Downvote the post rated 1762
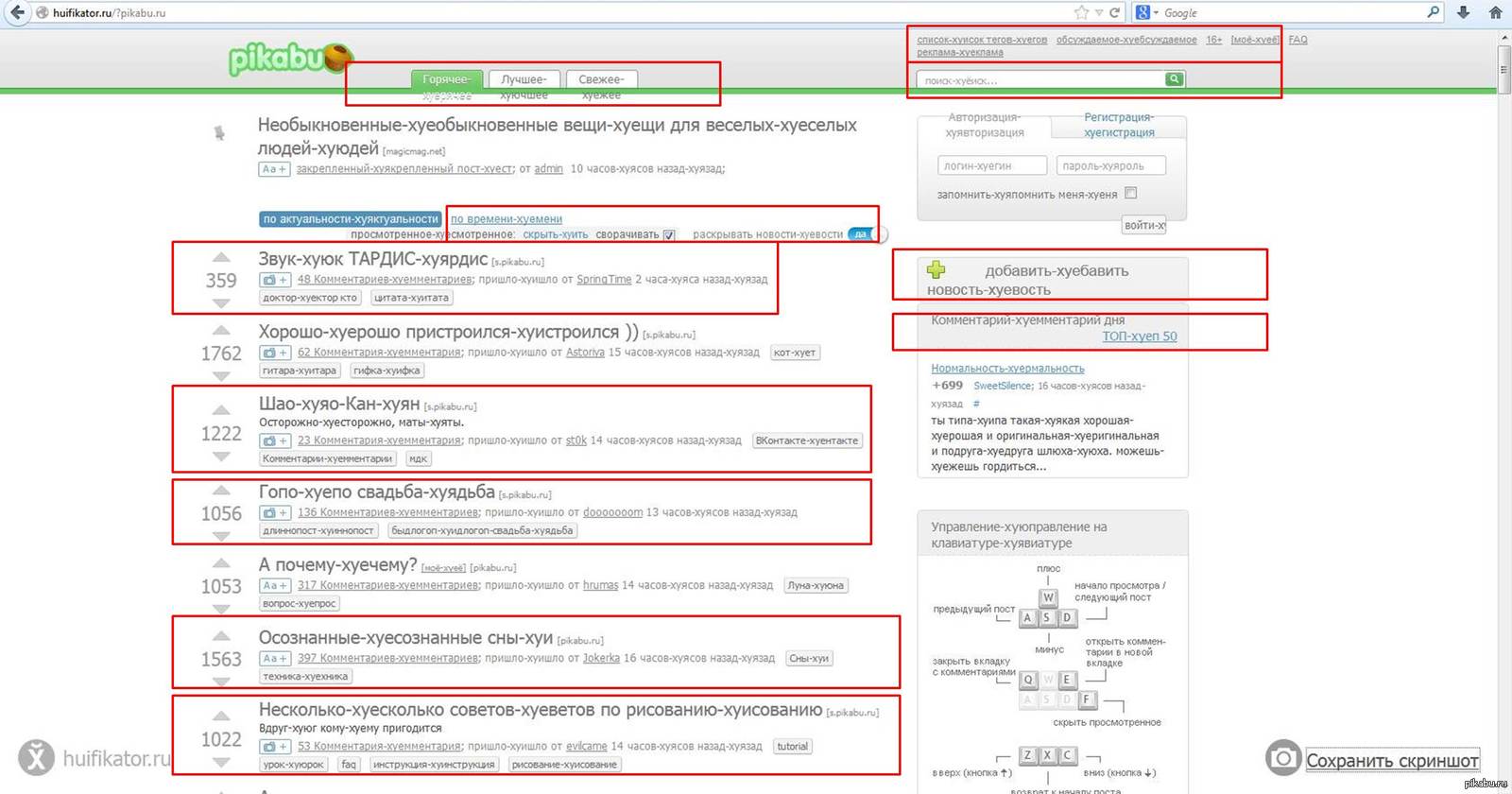The image size is (1512, 794). (x=221, y=376)
